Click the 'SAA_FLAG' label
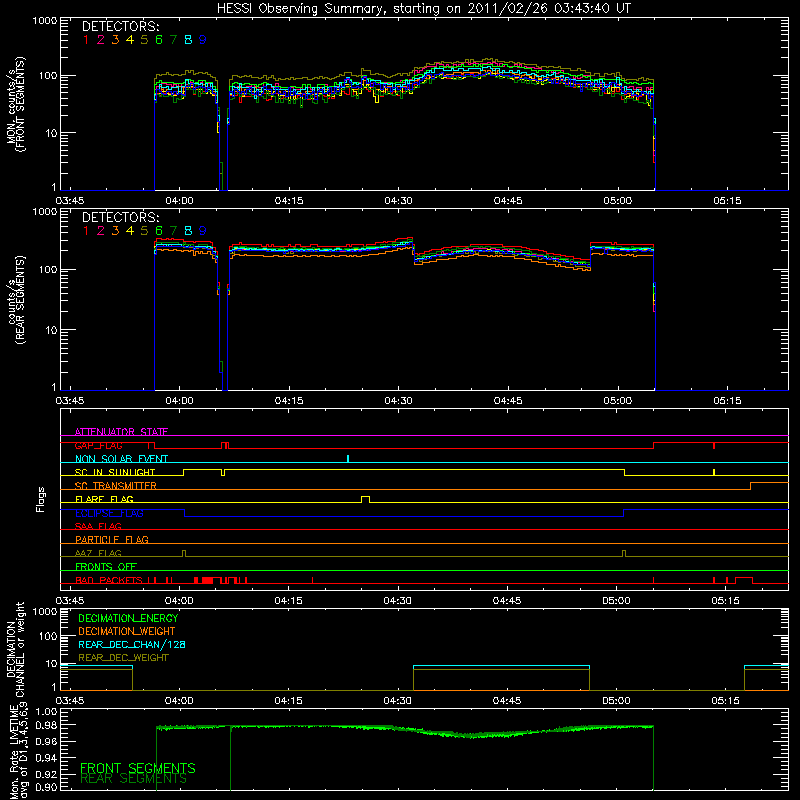 pos(98,526)
